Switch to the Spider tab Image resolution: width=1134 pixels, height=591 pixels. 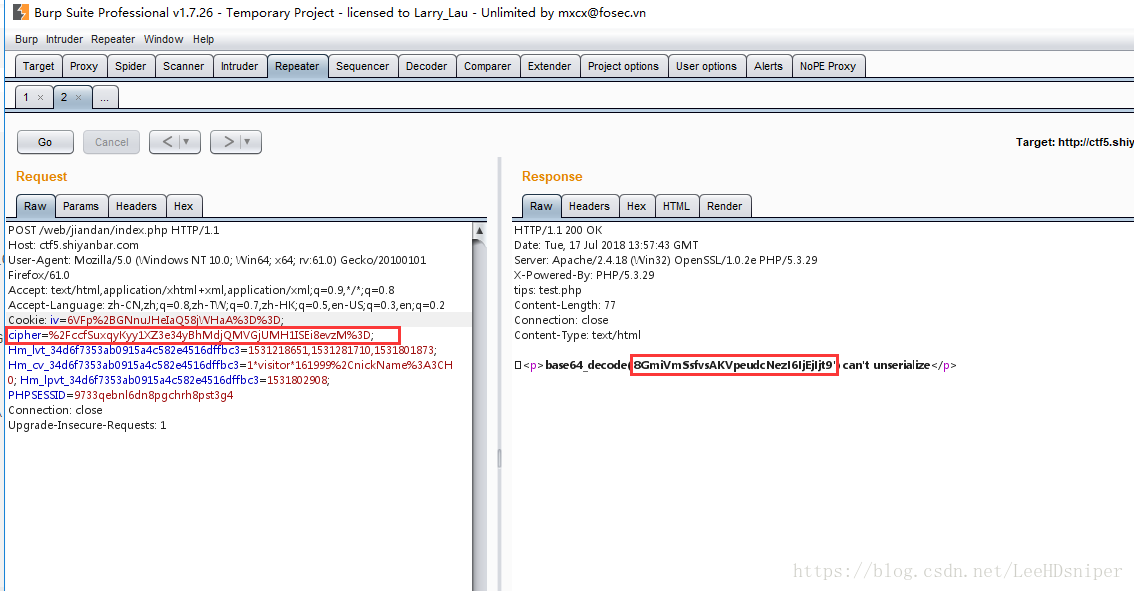(131, 66)
